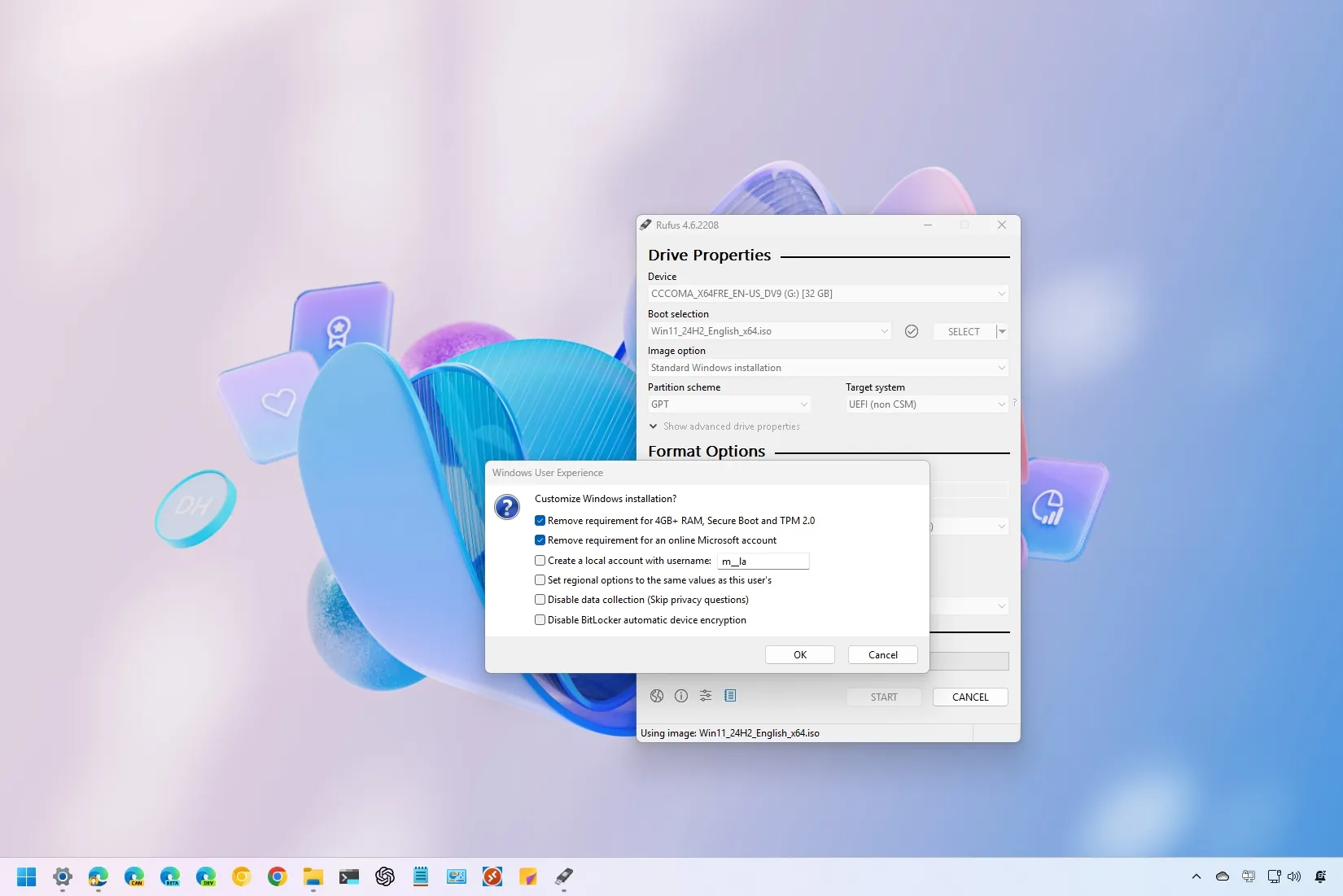The image size is (1343, 896).
Task: Open the Image option dropdown
Action: click(x=828, y=368)
